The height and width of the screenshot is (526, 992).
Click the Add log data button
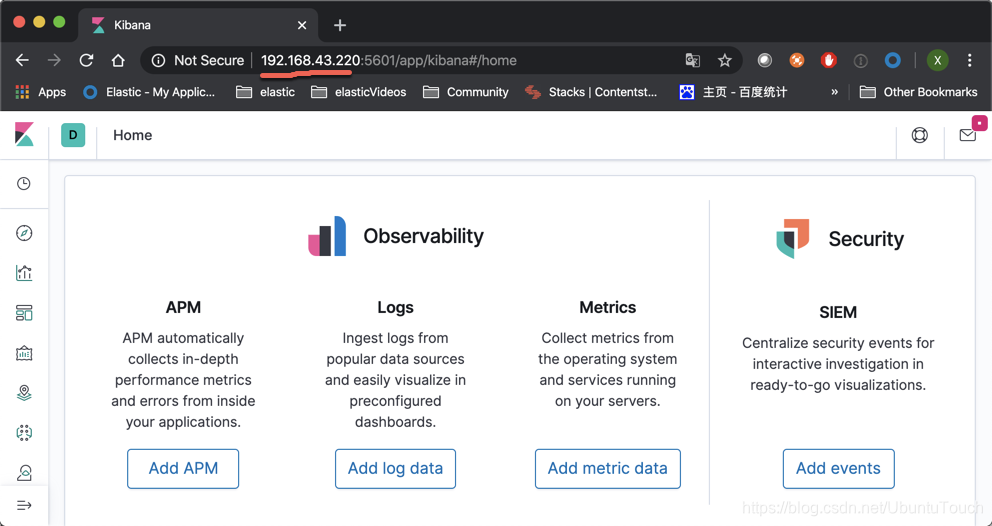395,468
